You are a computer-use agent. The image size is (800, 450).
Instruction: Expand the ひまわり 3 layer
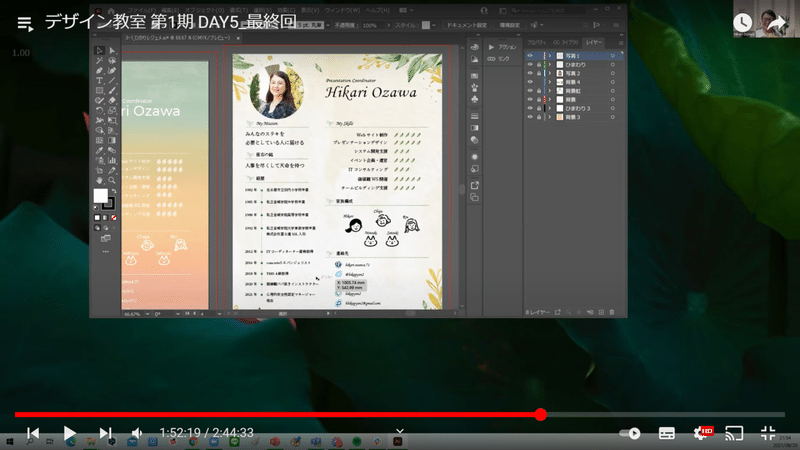click(x=550, y=108)
